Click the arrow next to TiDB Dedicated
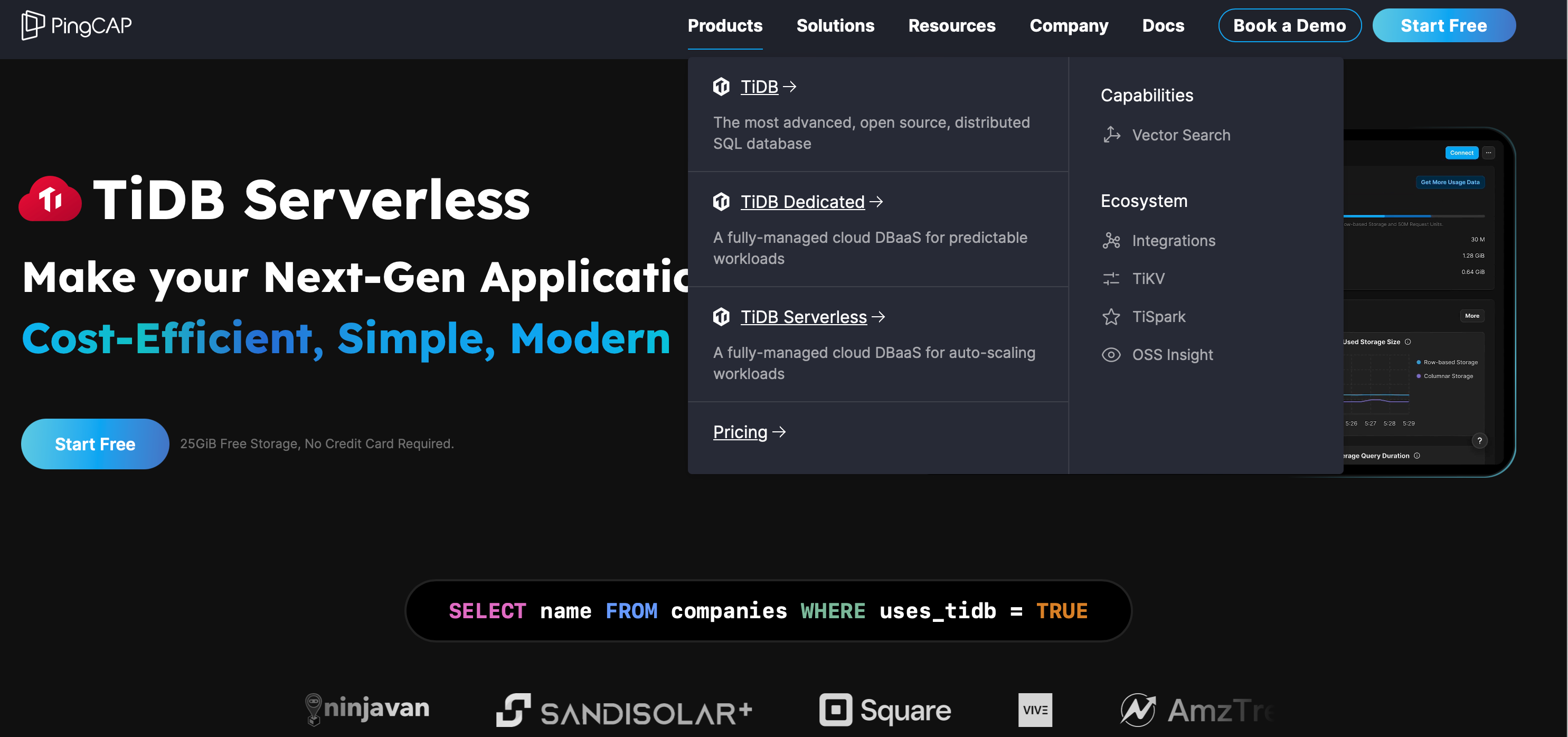This screenshot has height=737, width=1568. (876, 202)
